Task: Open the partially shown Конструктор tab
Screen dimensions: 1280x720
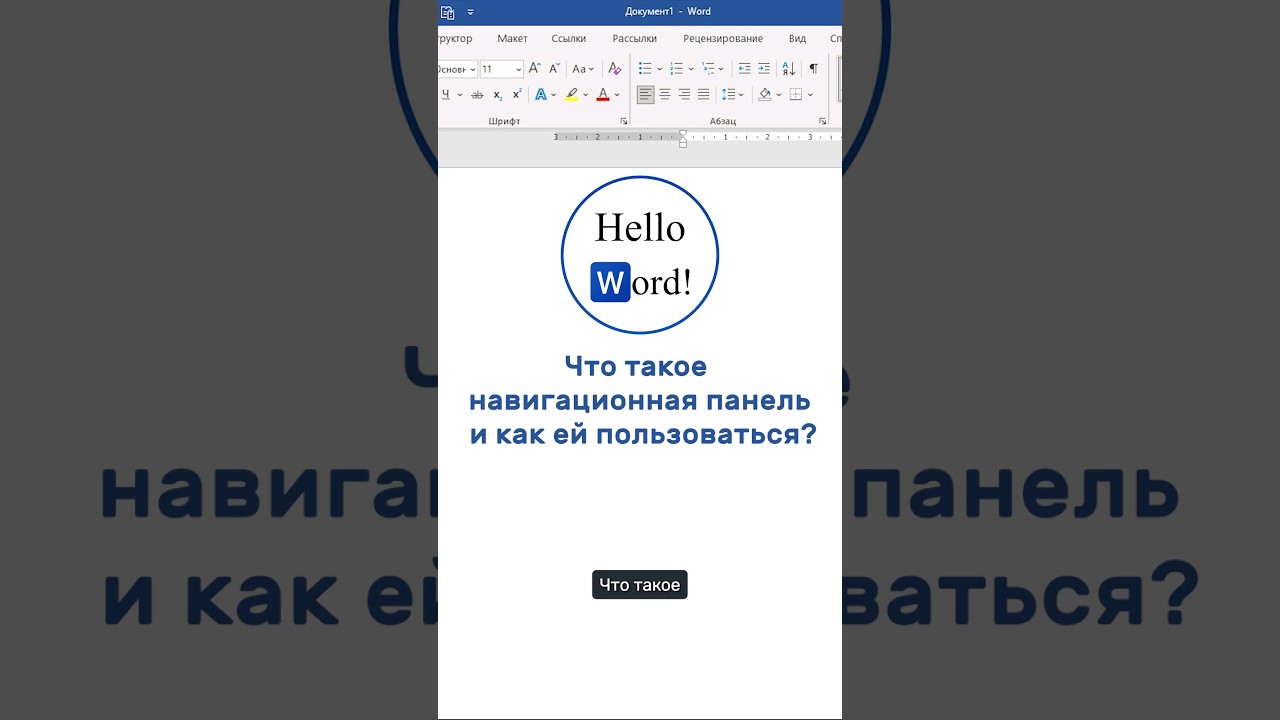Action: (x=455, y=38)
